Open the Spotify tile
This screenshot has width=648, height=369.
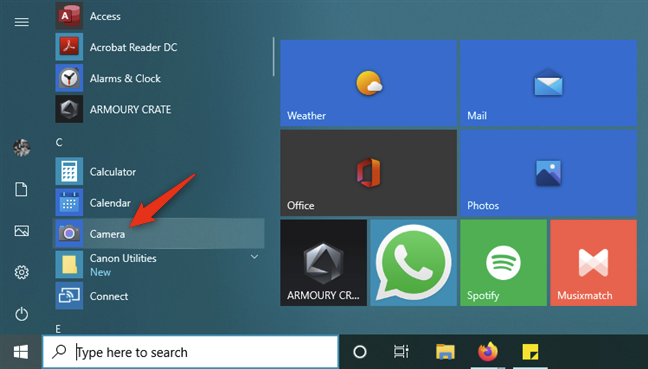[x=503, y=263]
